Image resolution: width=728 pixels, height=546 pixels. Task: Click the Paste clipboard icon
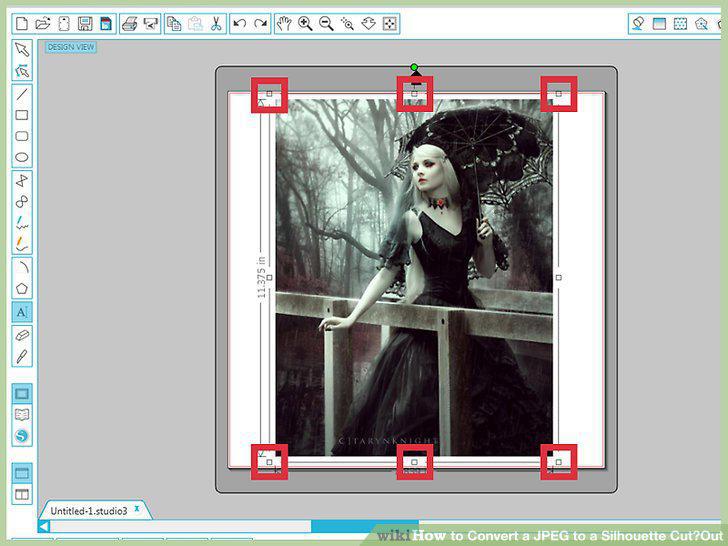pyautogui.click(x=195, y=24)
